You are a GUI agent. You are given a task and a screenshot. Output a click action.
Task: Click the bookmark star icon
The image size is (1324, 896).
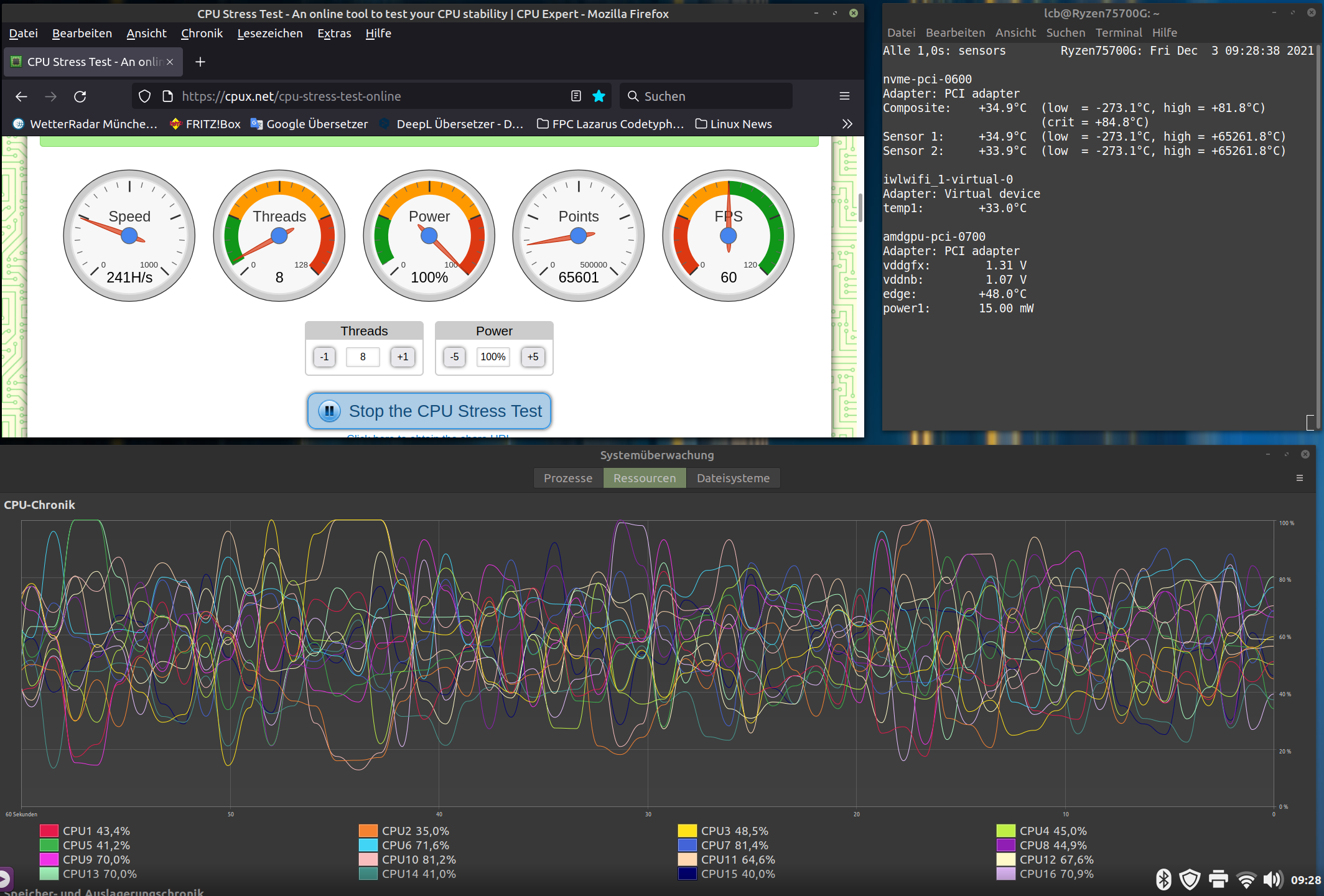[599, 96]
